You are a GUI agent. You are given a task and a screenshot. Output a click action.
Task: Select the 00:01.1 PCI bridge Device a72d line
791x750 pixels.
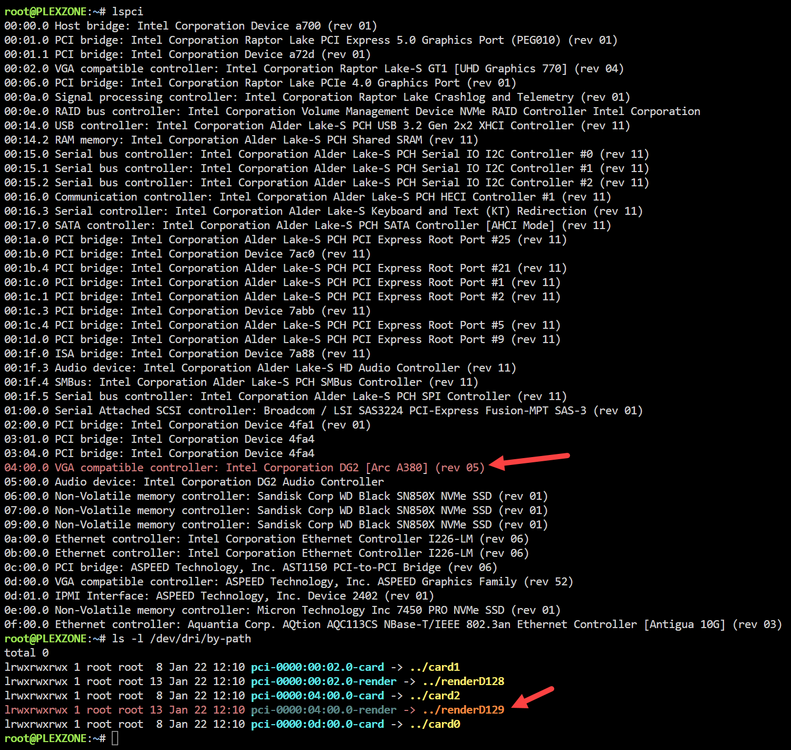click(188, 54)
